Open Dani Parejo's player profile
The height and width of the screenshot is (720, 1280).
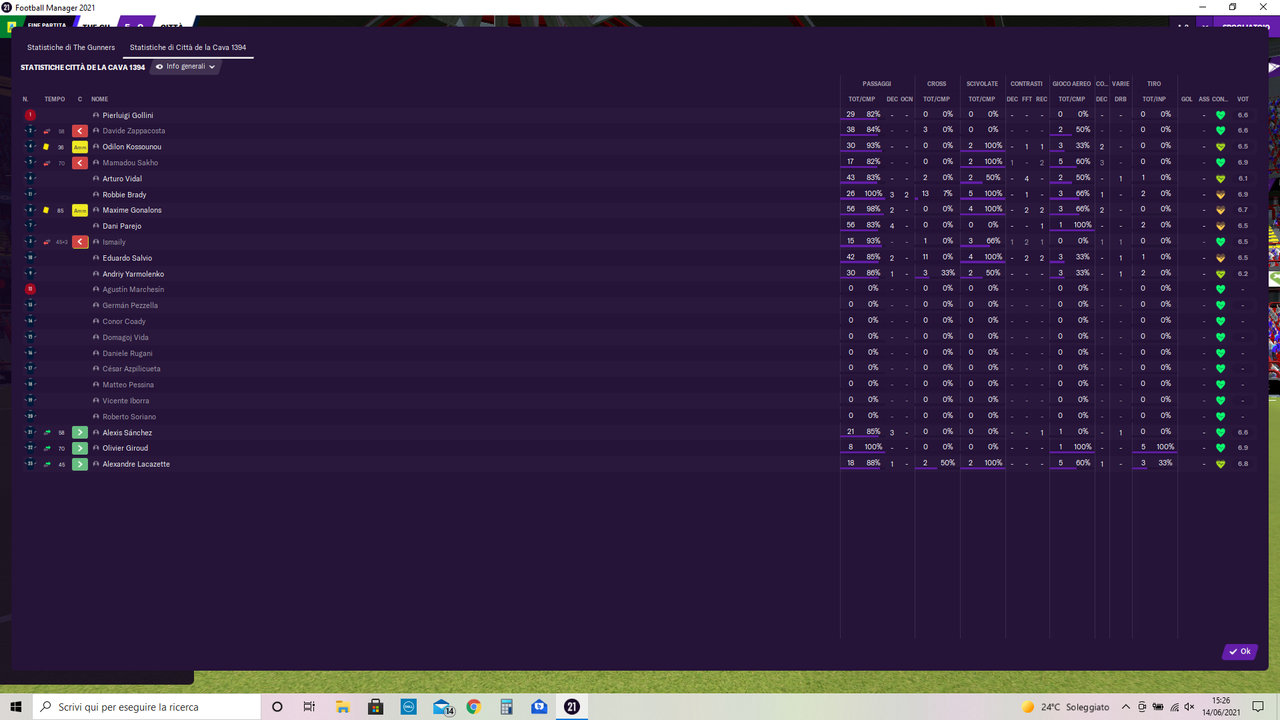pyautogui.click(x=122, y=226)
